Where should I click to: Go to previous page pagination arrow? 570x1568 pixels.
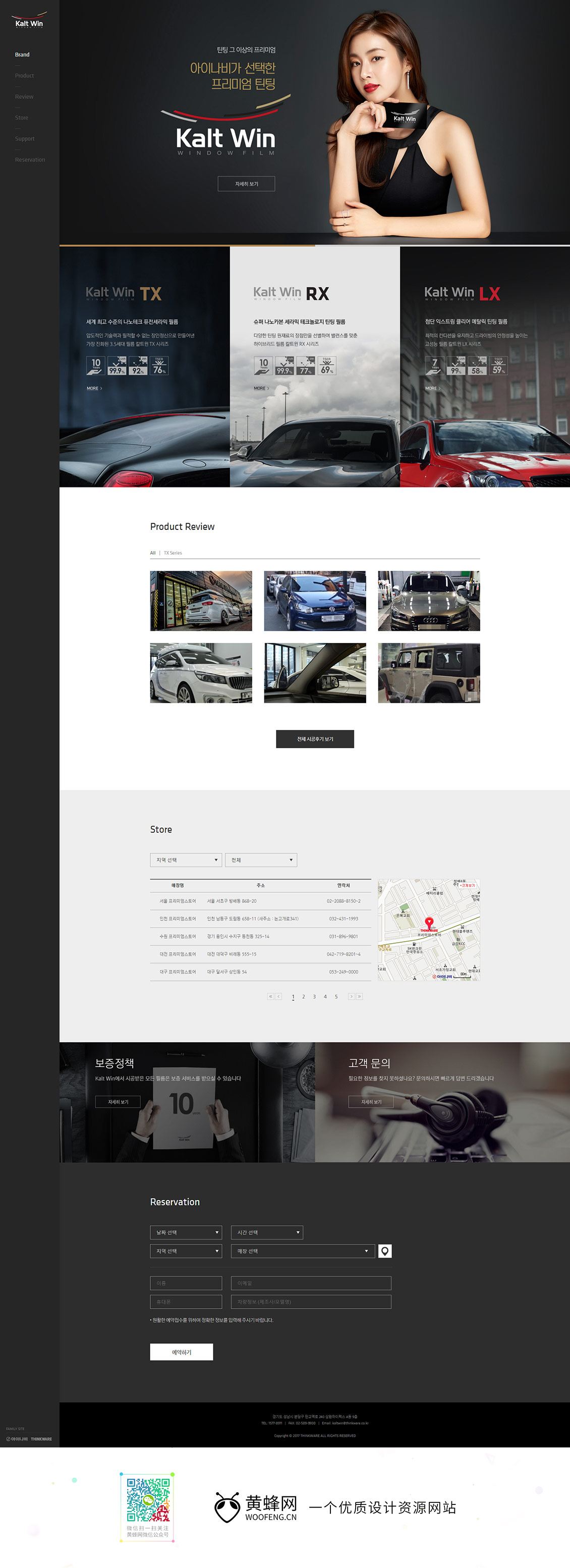[278, 996]
